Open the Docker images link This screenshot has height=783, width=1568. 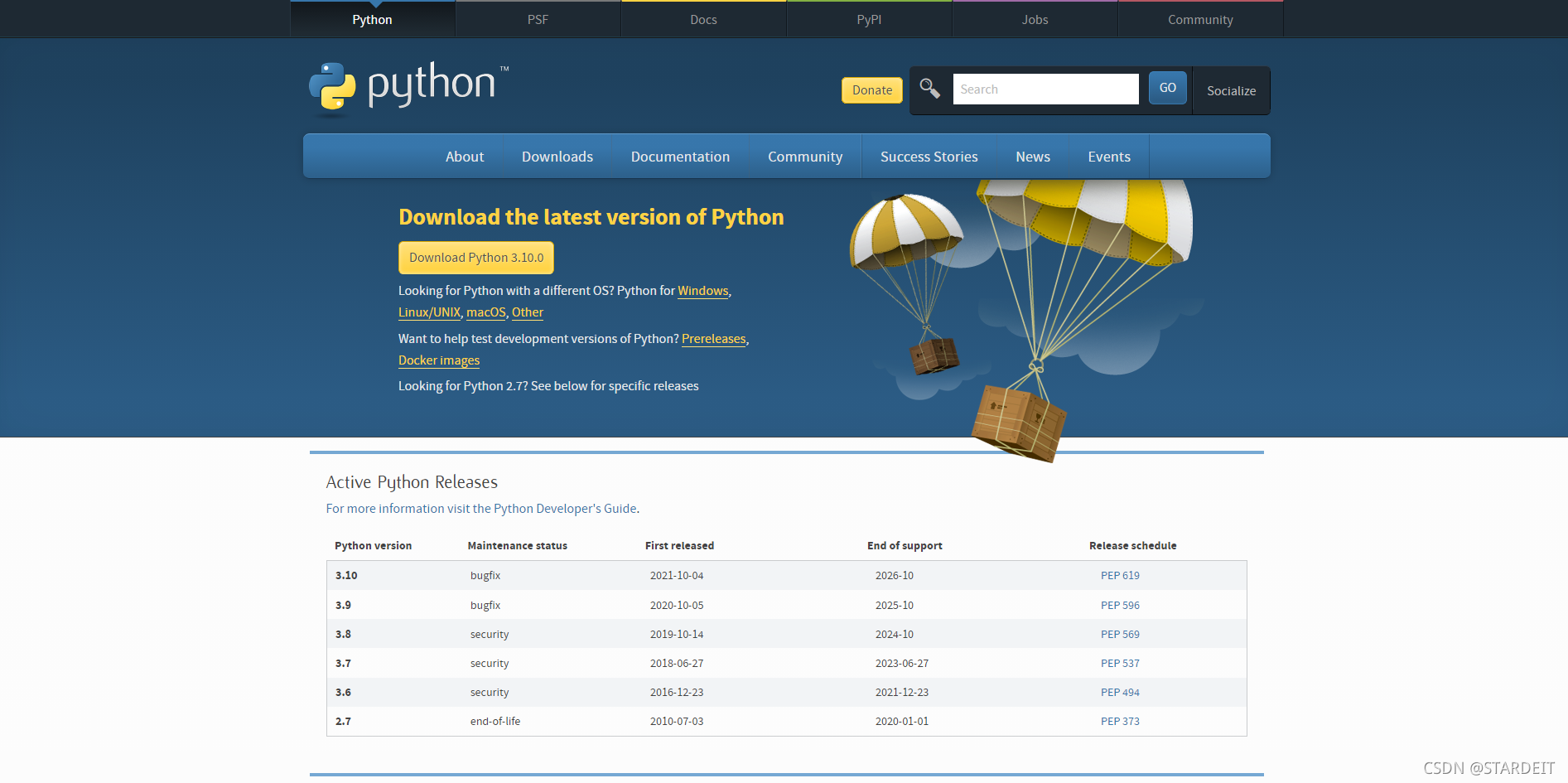(439, 360)
